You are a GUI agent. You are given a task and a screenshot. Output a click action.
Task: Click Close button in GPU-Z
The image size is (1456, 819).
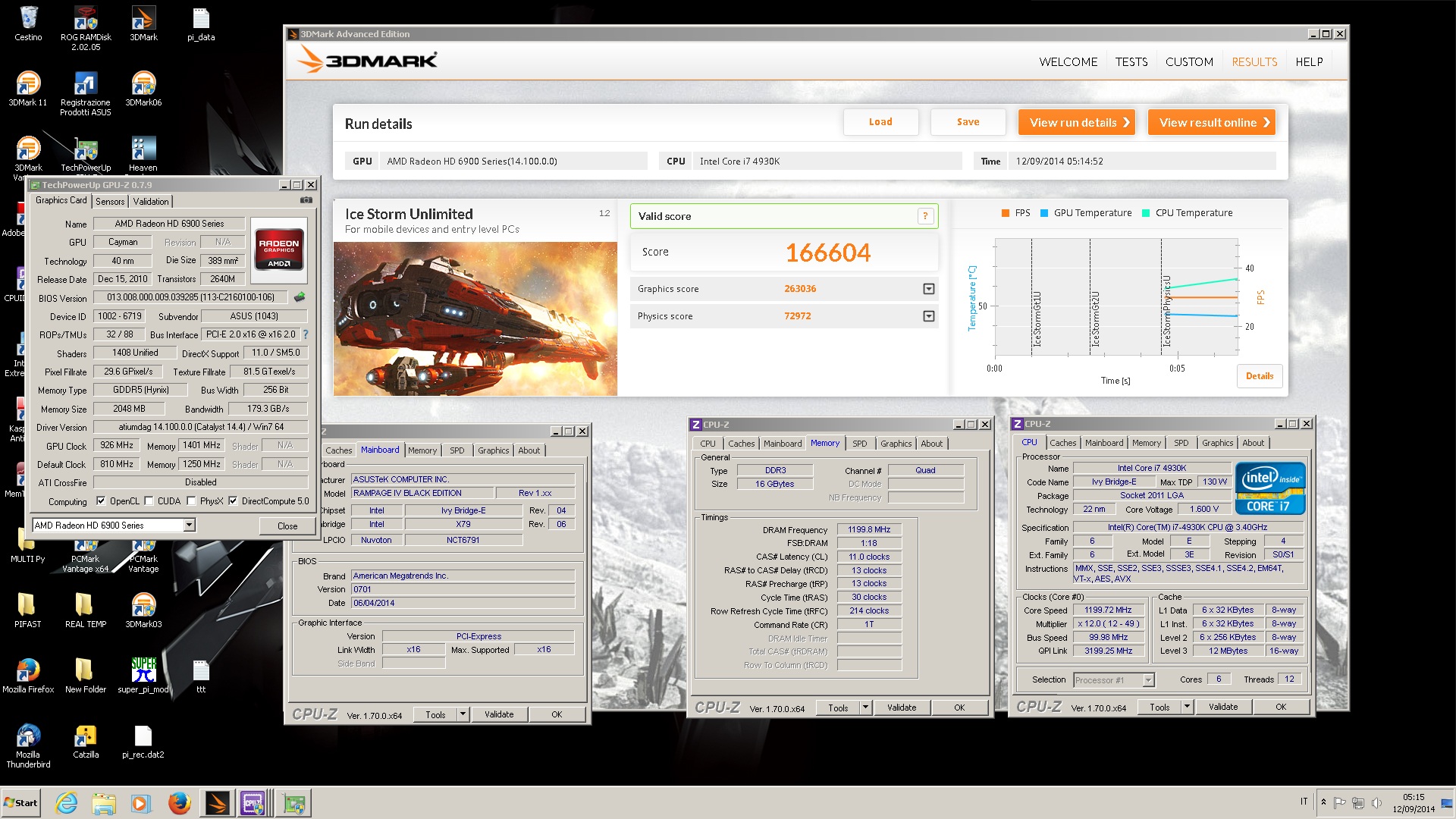tap(287, 526)
